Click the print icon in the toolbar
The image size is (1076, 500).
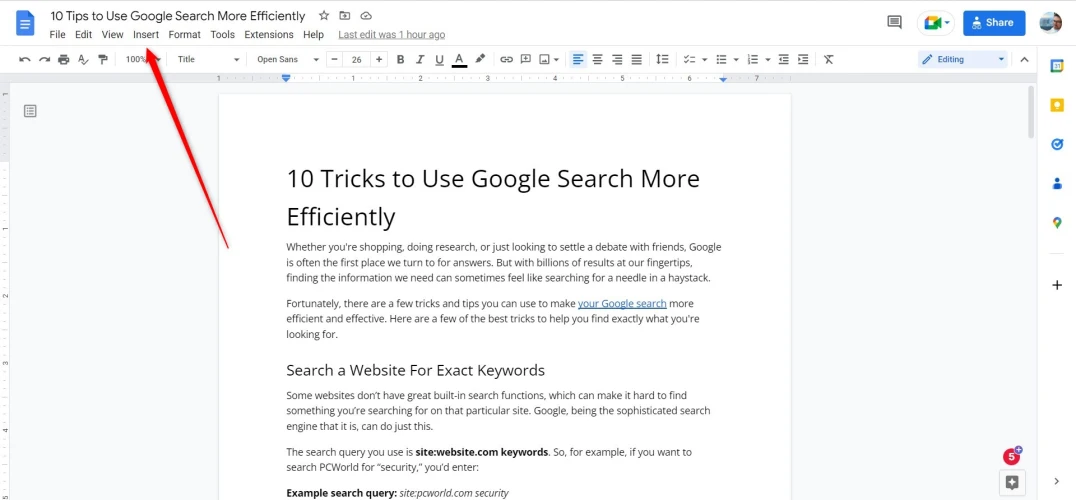[x=64, y=60]
